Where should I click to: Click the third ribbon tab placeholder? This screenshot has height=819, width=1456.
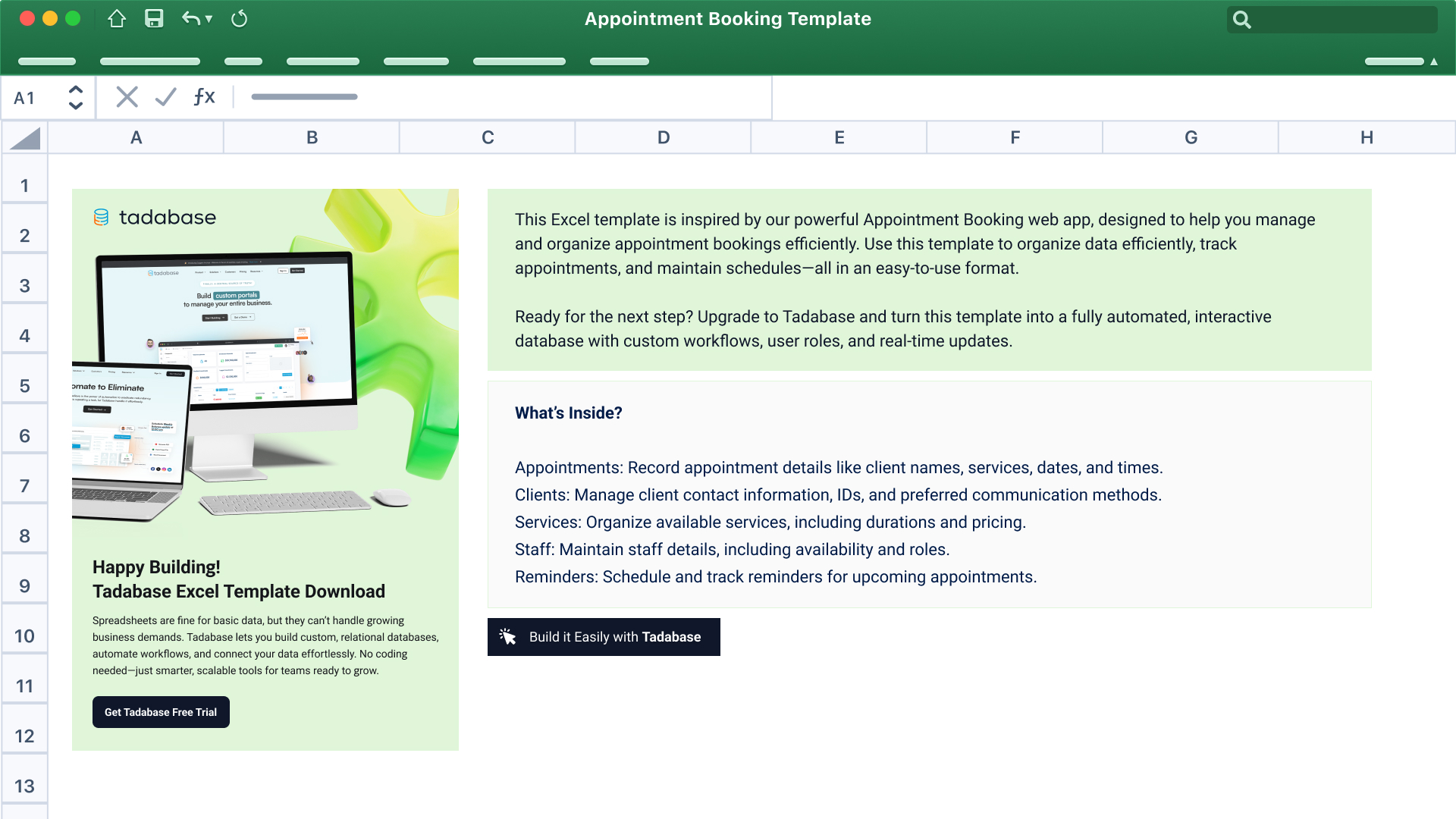pyautogui.click(x=243, y=61)
